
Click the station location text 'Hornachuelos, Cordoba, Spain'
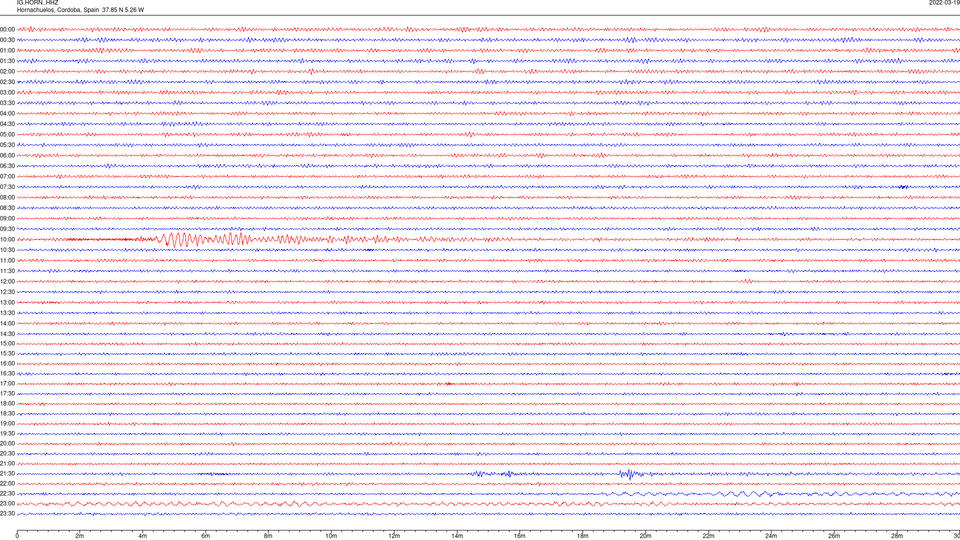[58, 10]
